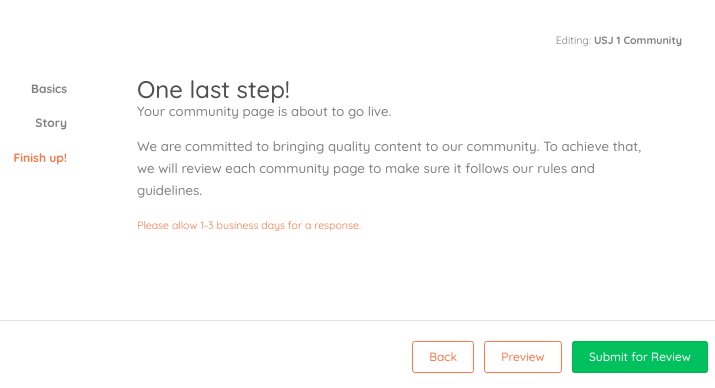Click the 'about to go live' subtitle
Screen dimensions: 715x388
tap(264, 112)
